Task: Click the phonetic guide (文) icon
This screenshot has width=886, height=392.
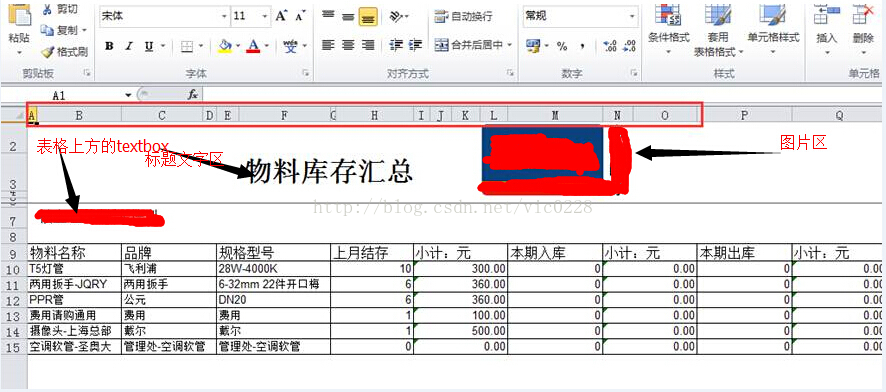Action: [x=290, y=46]
